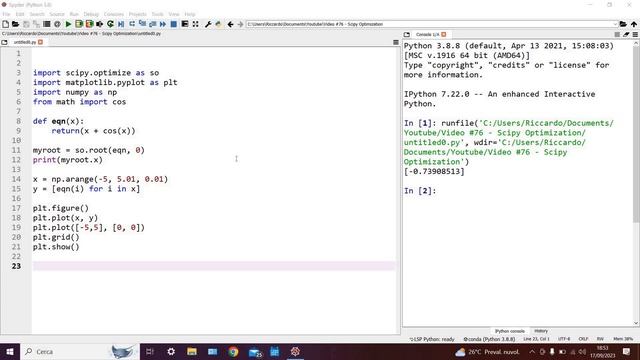Click the console input prompt In [2]
Screen dimensions: 640x360
click(x=420, y=191)
